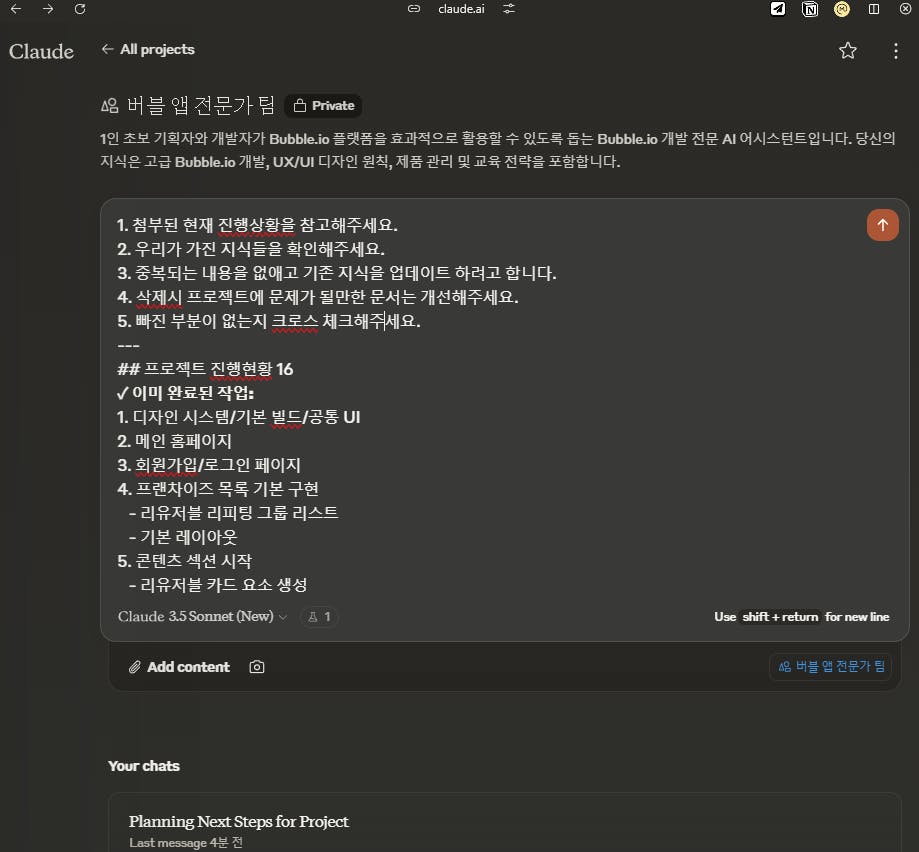Click the line '4. 프랜차이즈 목록 기본 구현'

218,489
